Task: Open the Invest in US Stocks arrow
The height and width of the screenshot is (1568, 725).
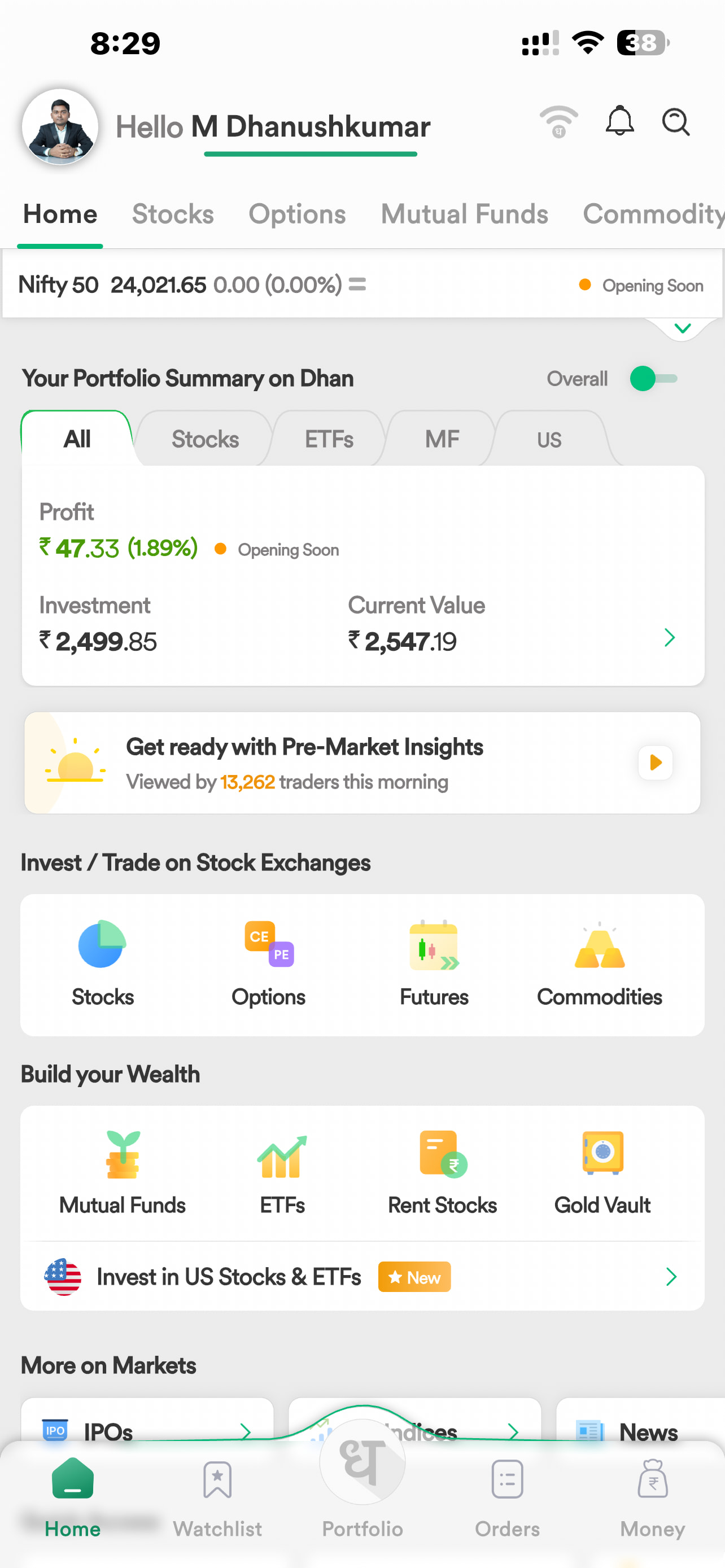Action: (671, 1276)
